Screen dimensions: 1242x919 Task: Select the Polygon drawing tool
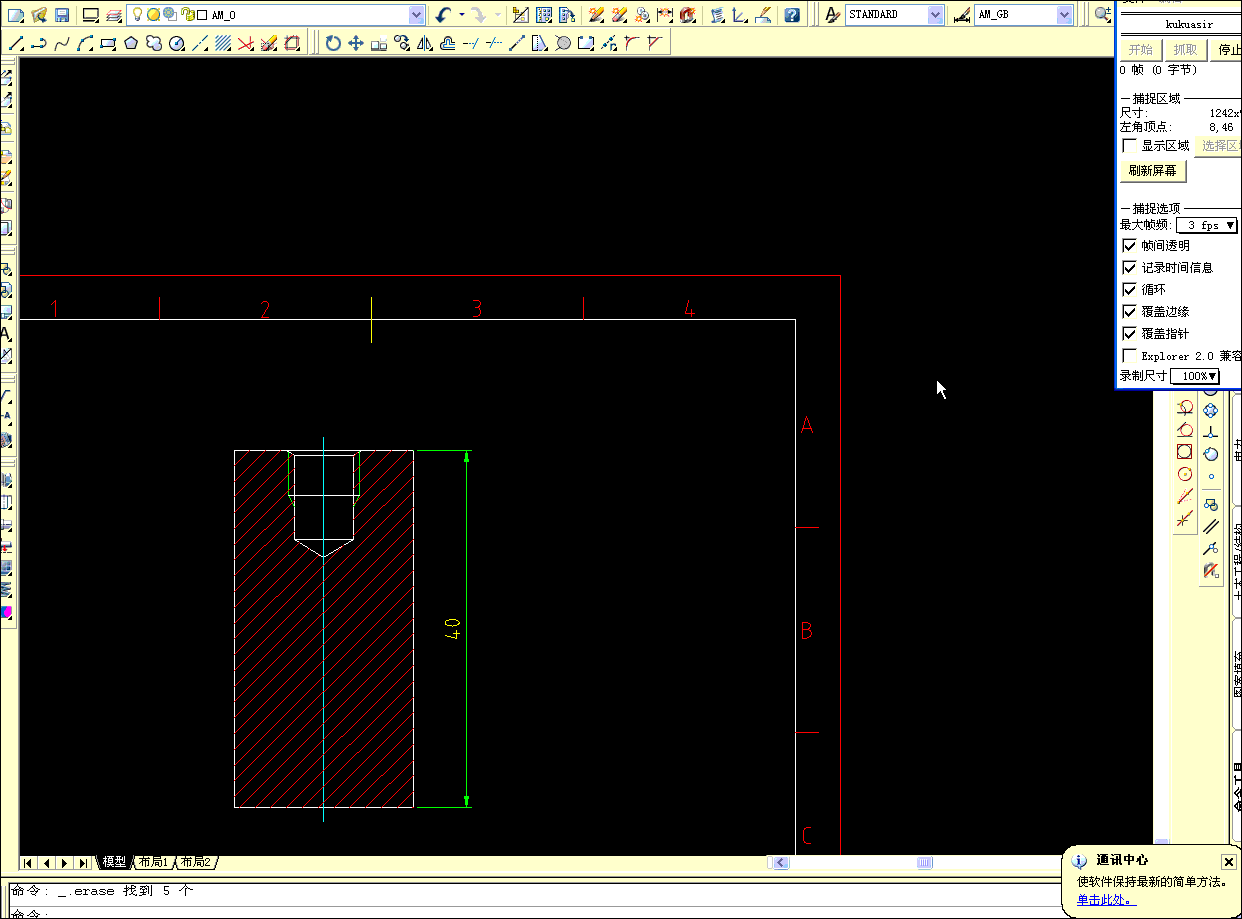tap(131, 43)
